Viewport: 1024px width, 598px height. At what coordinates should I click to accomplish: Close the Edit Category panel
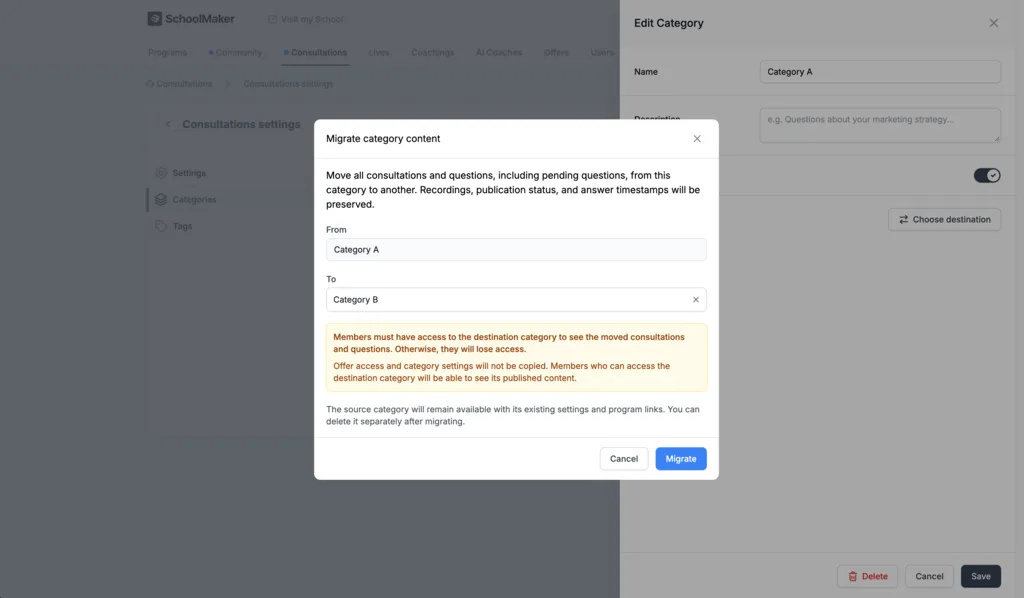(993, 23)
